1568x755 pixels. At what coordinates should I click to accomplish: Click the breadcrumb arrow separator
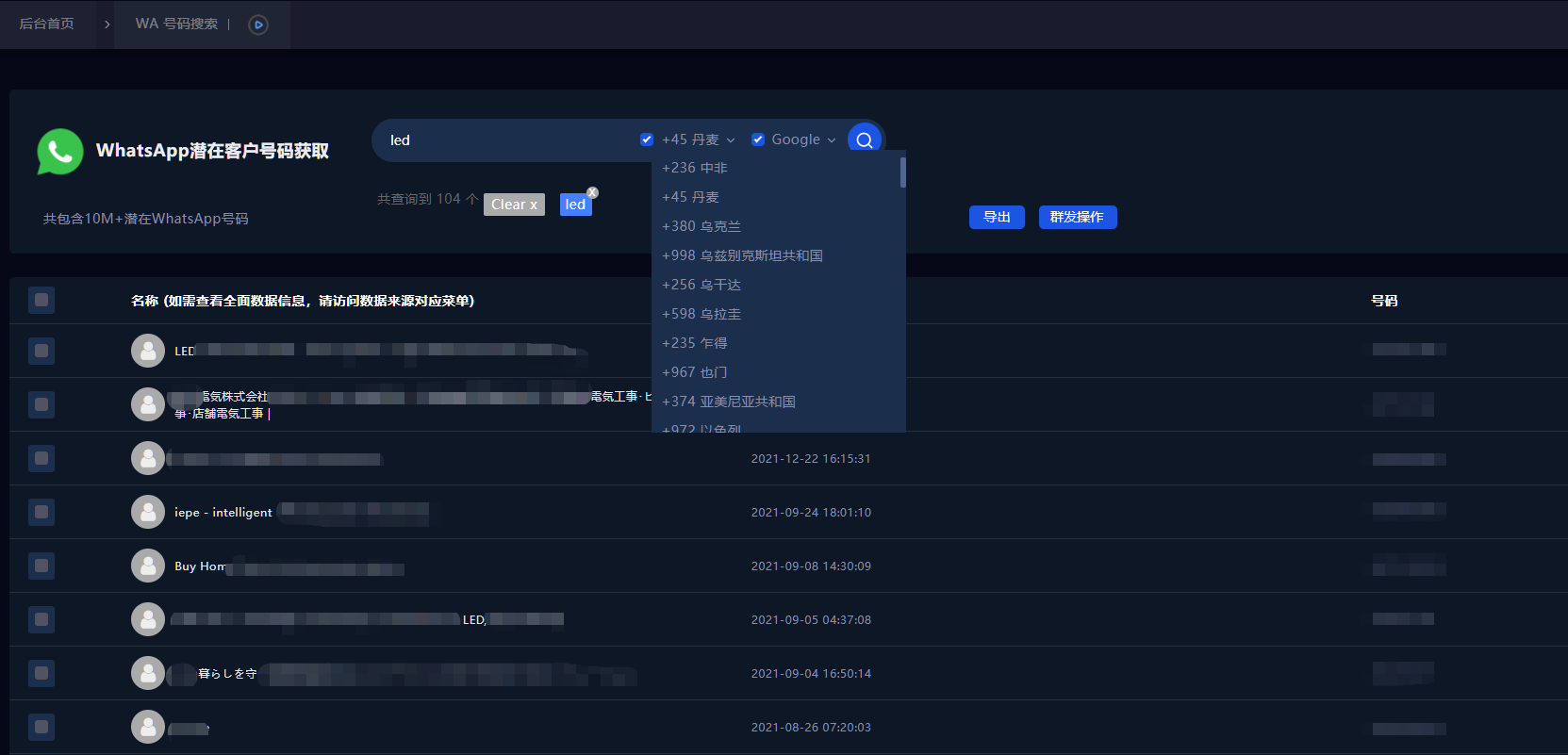pyautogui.click(x=107, y=25)
